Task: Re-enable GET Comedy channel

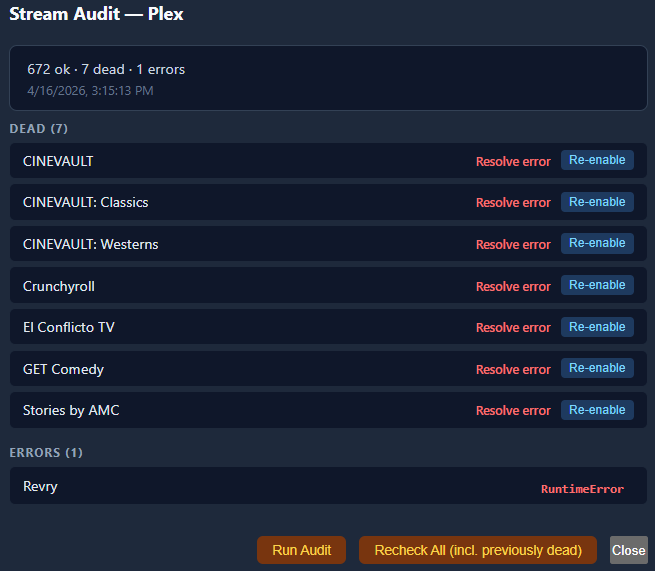Action: point(597,368)
